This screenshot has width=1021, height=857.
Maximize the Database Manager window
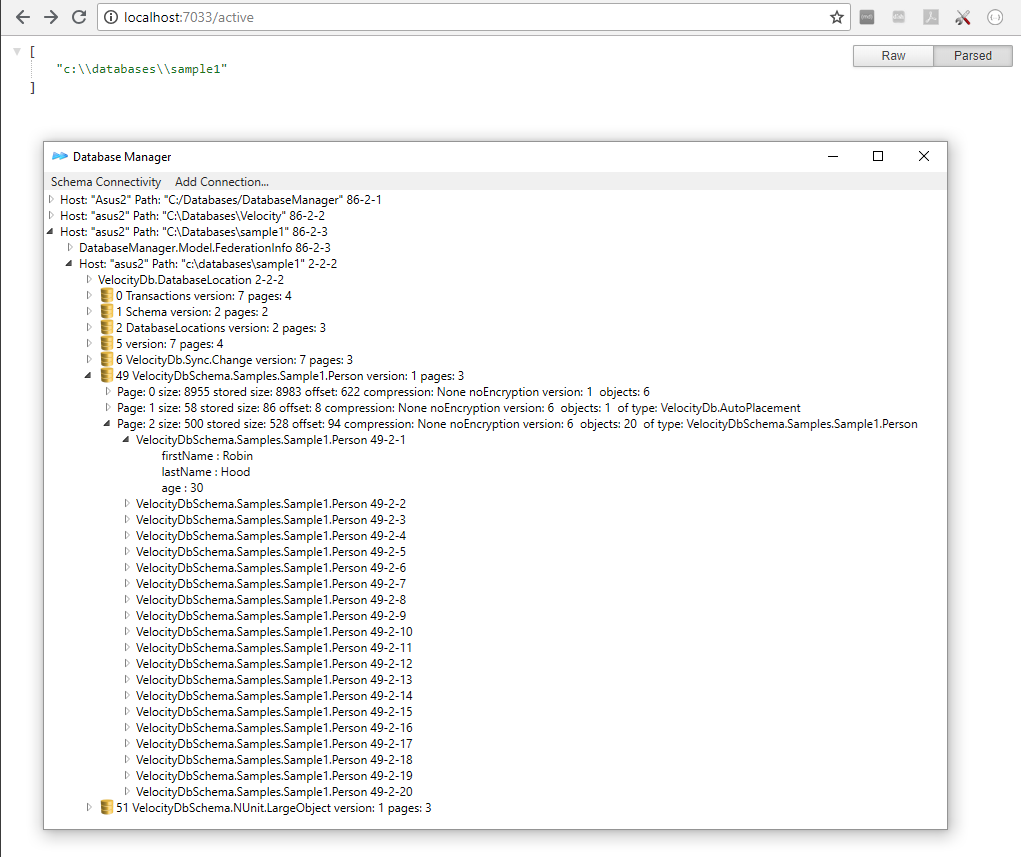[878, 156]
